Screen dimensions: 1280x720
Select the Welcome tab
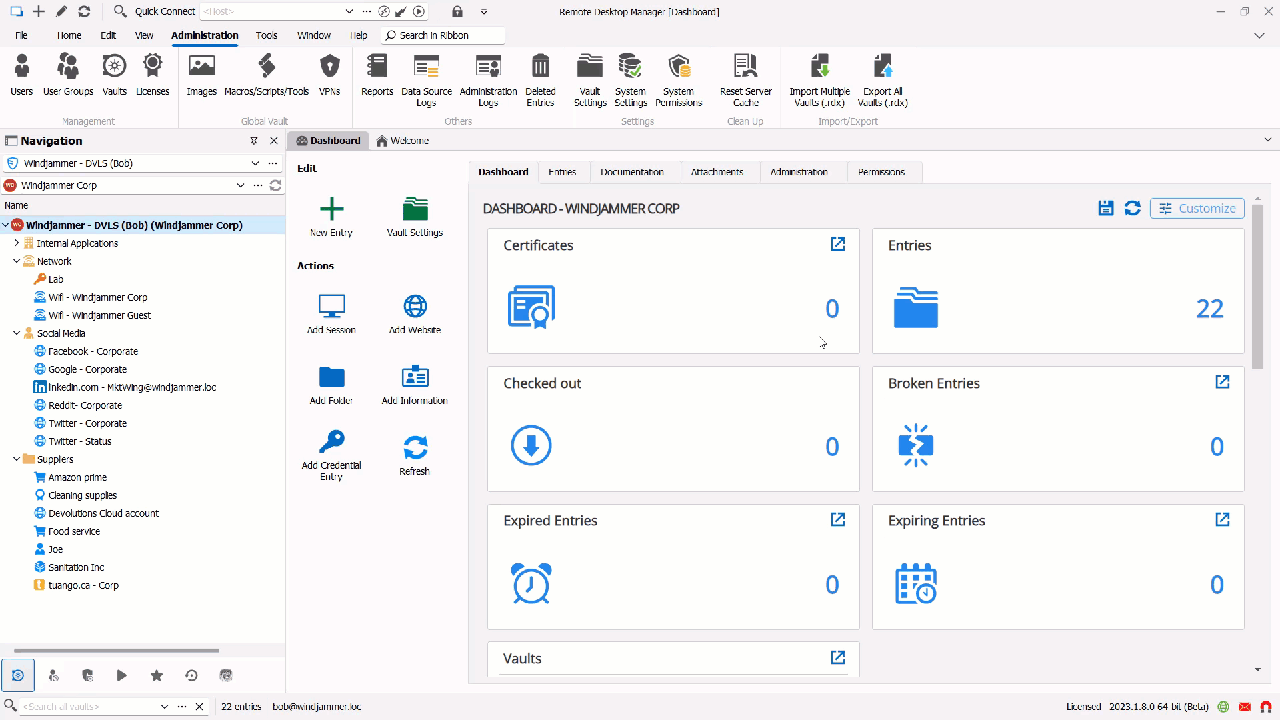click(x=403, y=141)
